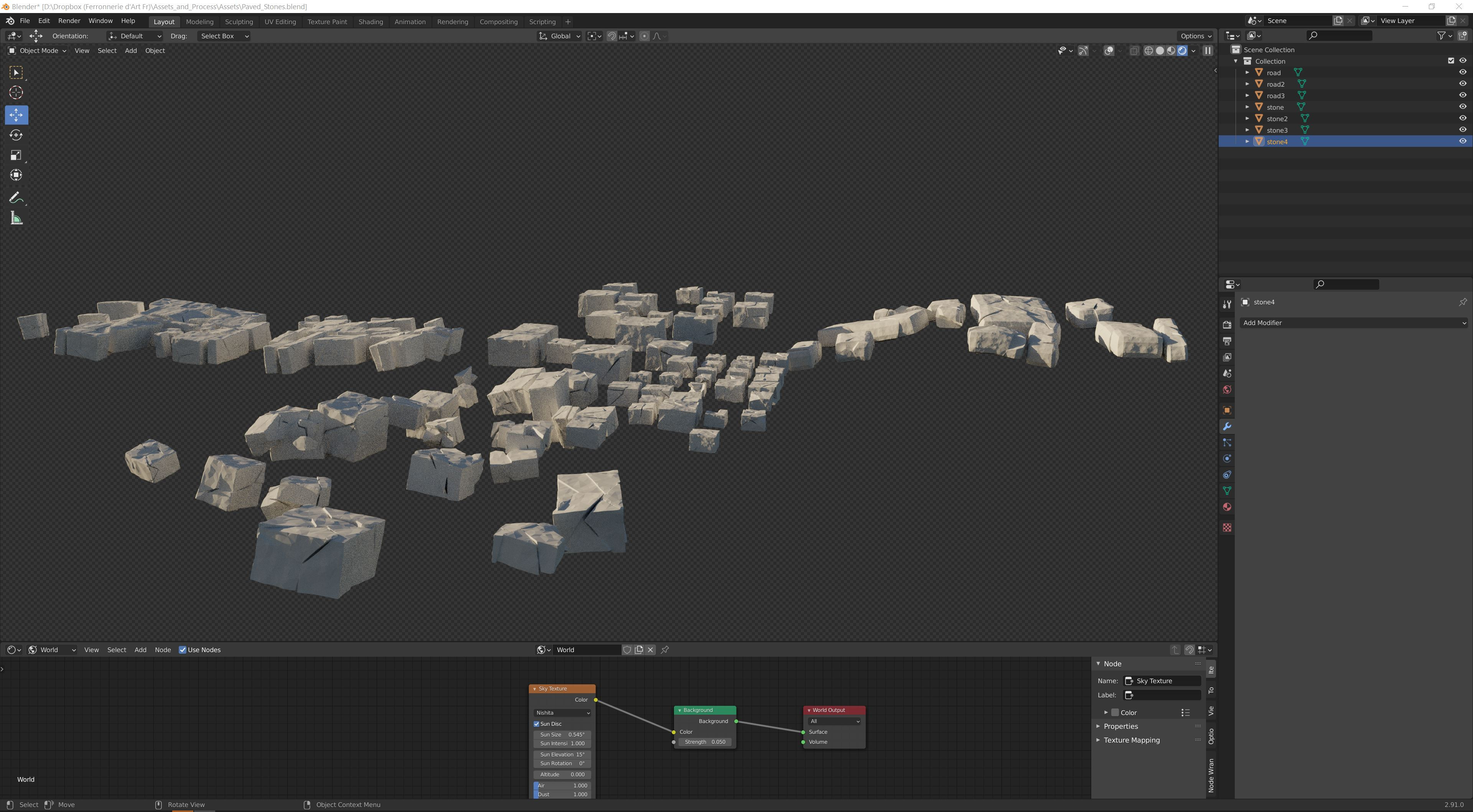Uncheck Use Nodes in the node editor
This screenshot has width=1473, height=812.
coord(183,650)
